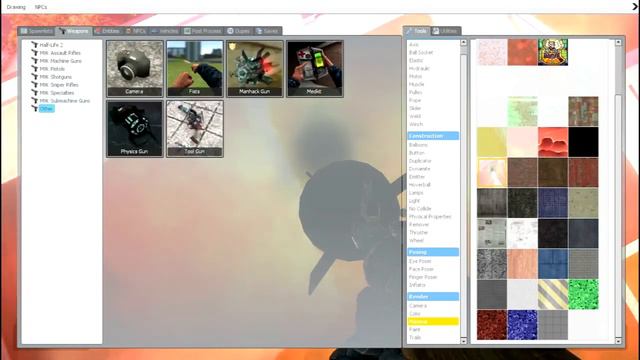Select the Pulley tool
Image resolution: width=640 pixels, height=360 pixels.
pyautogui.click(x=415, y=92)
